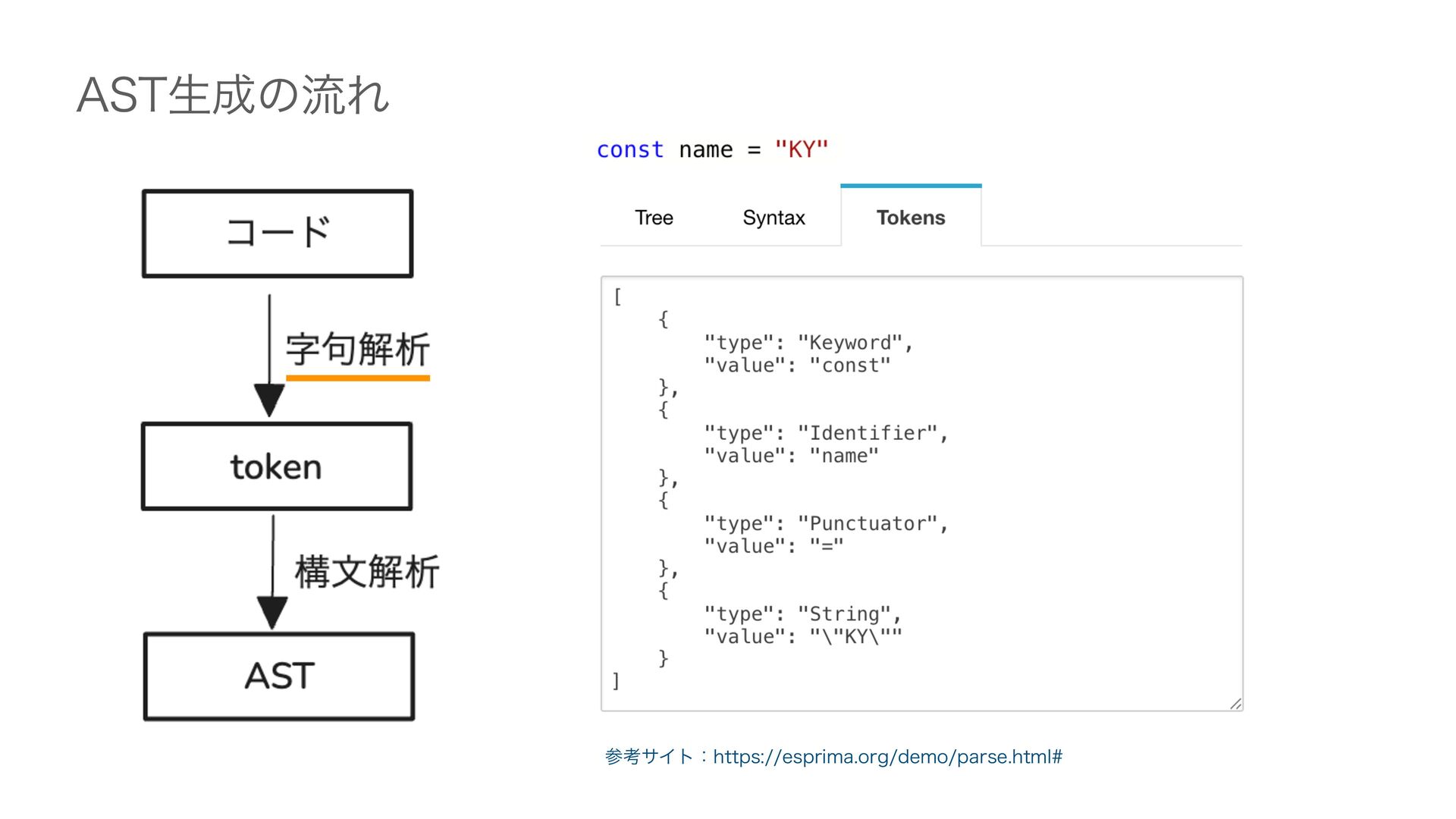Click the "value": "const" line

797,366
